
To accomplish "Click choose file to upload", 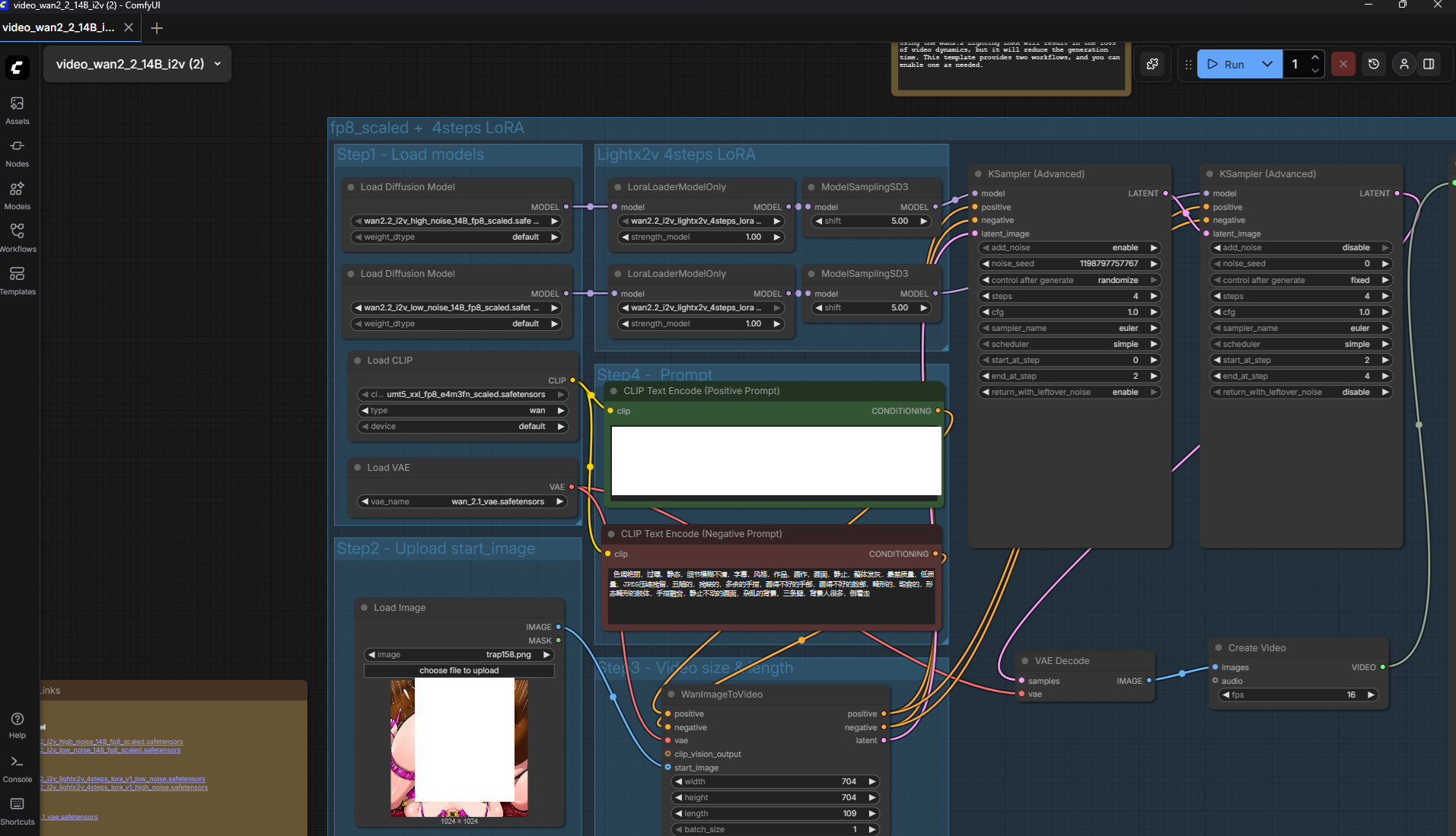I will [459, 671].
